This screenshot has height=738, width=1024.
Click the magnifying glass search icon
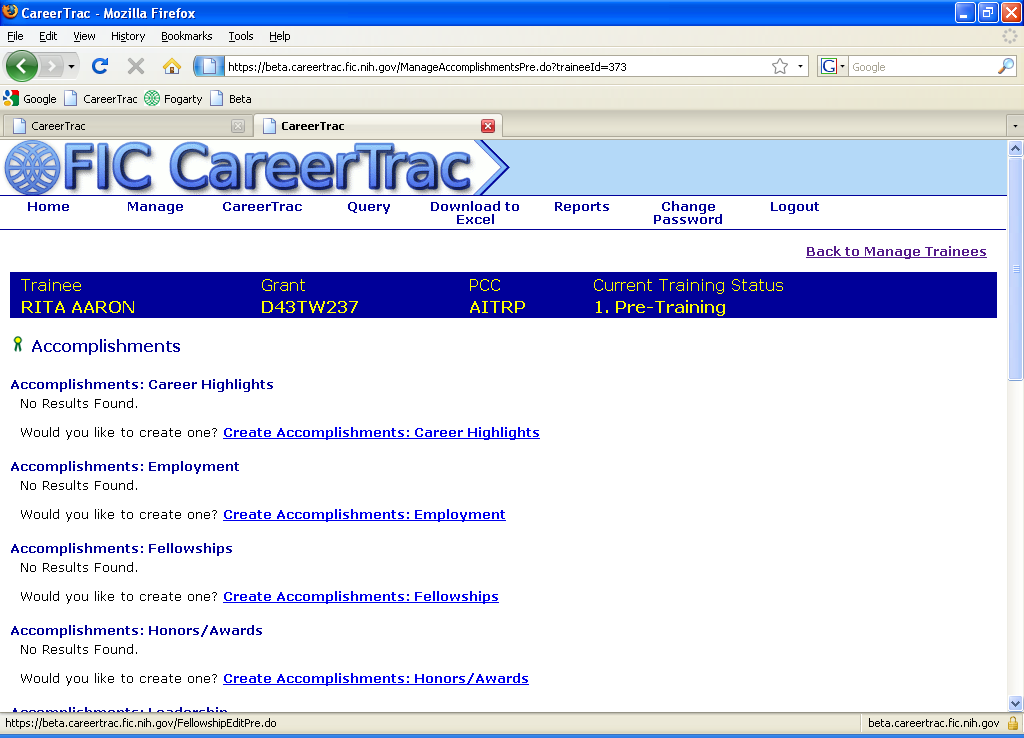coord(1006,67)
